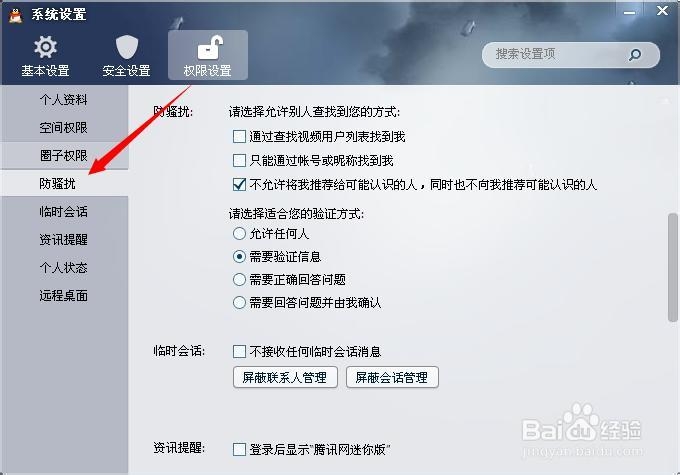
Task: Open the 基本设置 gear icon
Action: coord(45,47)
